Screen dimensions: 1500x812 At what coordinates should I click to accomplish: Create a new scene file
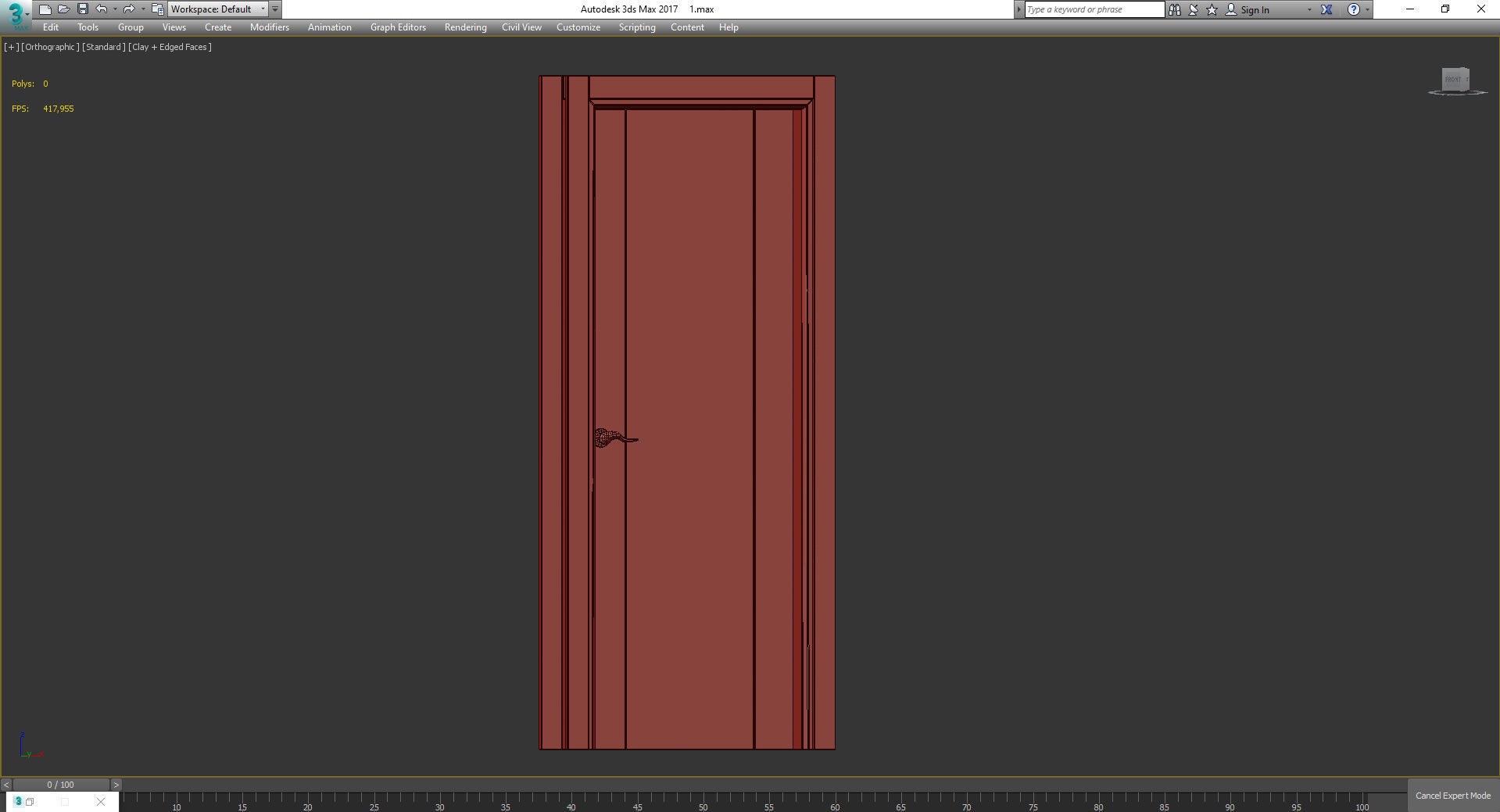click(x=45, y=9)
